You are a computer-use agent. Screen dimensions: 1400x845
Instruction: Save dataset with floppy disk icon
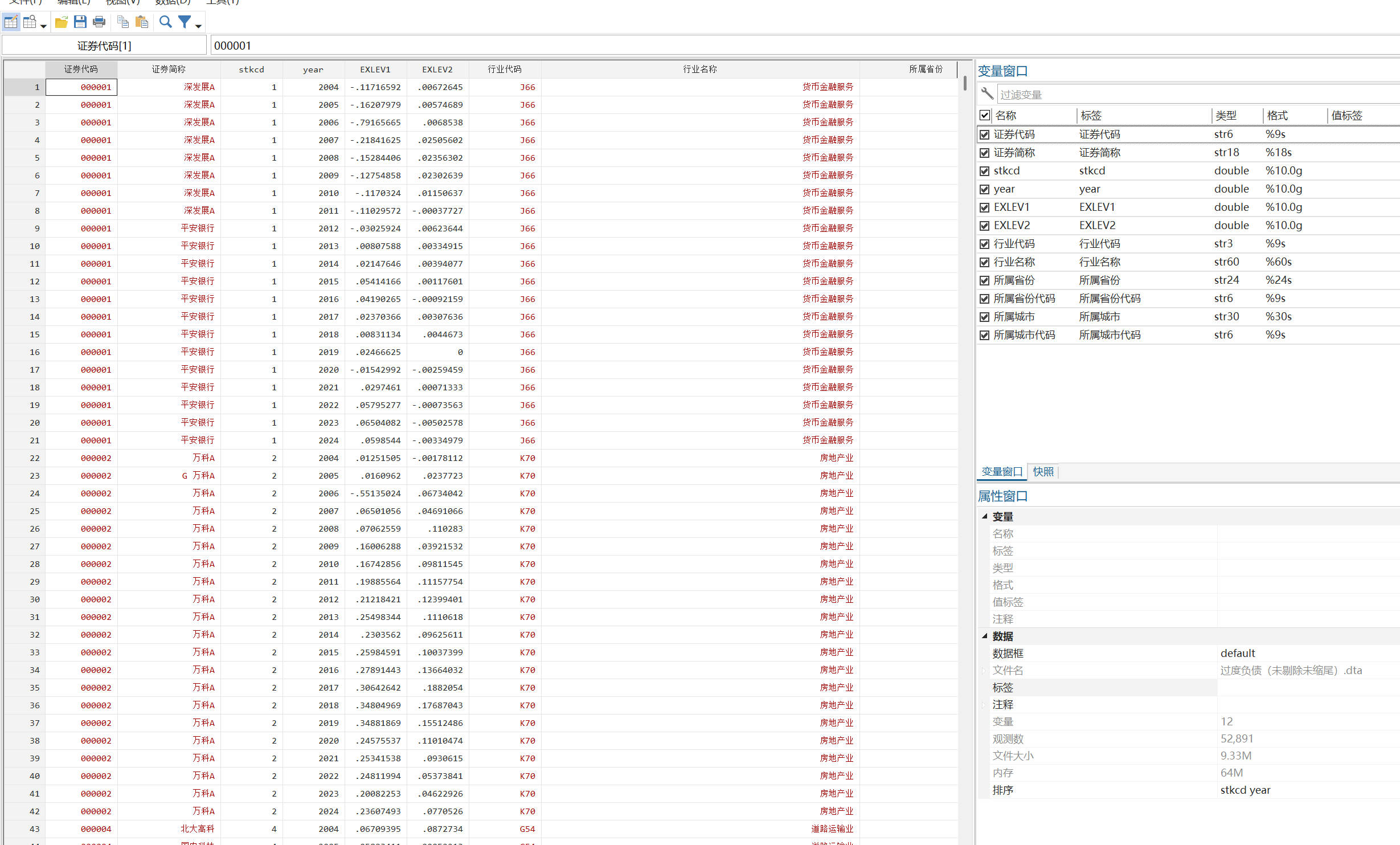[x=80, y=22]
